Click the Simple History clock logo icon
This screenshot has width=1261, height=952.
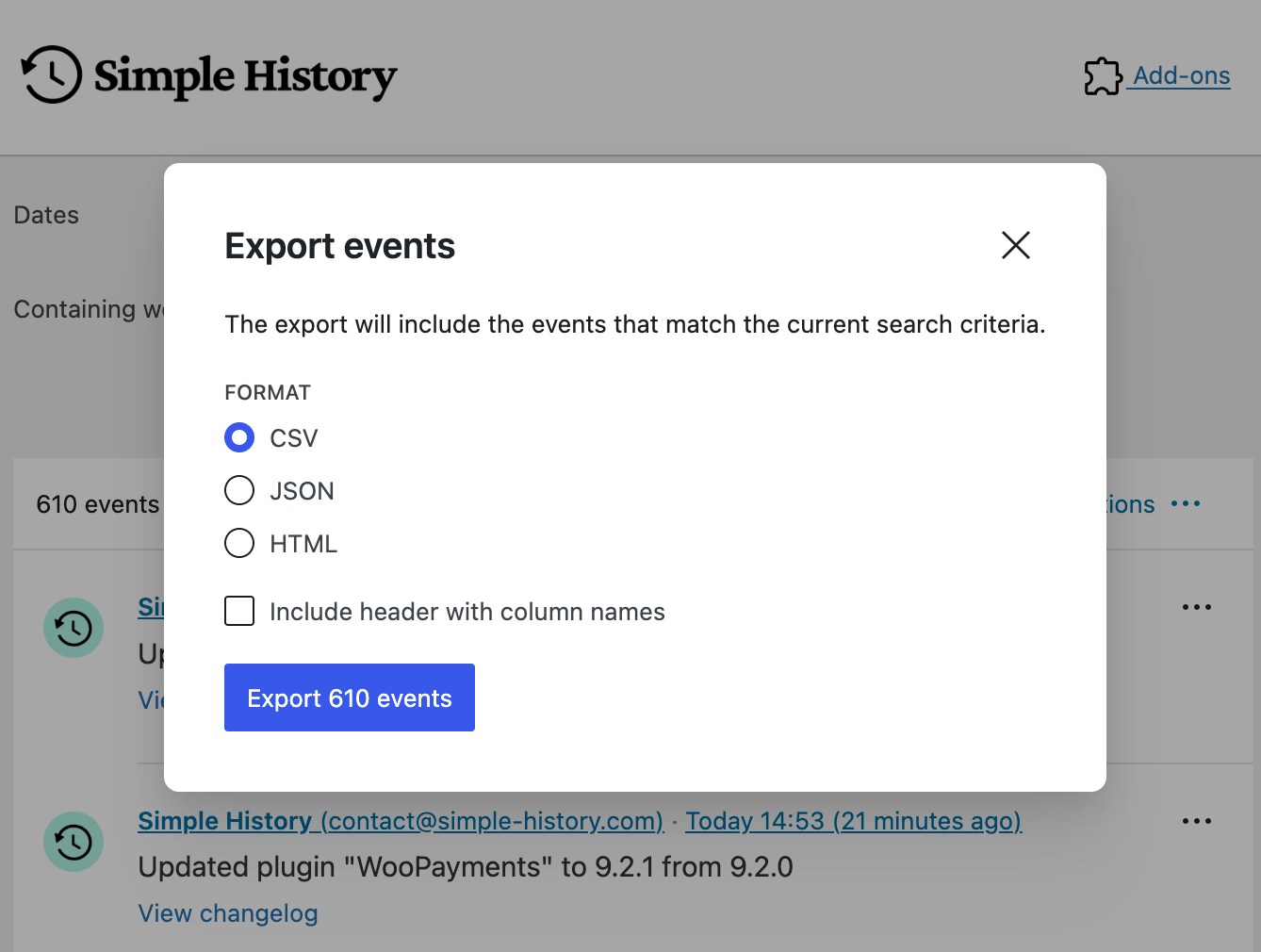(x=52, y=74)
